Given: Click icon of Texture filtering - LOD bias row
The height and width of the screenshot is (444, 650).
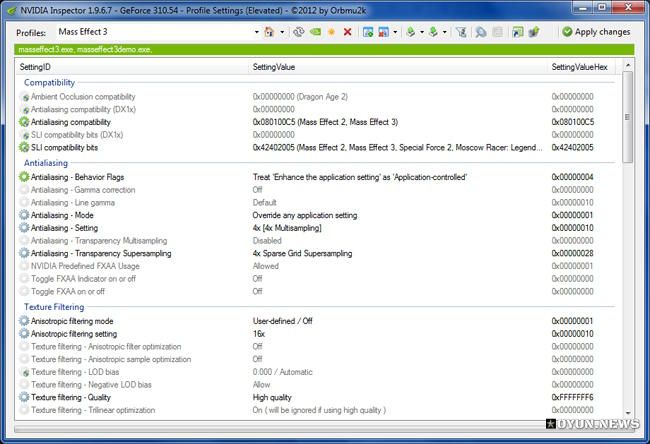Looking at the screenshot, I should [x=24, y=372].
